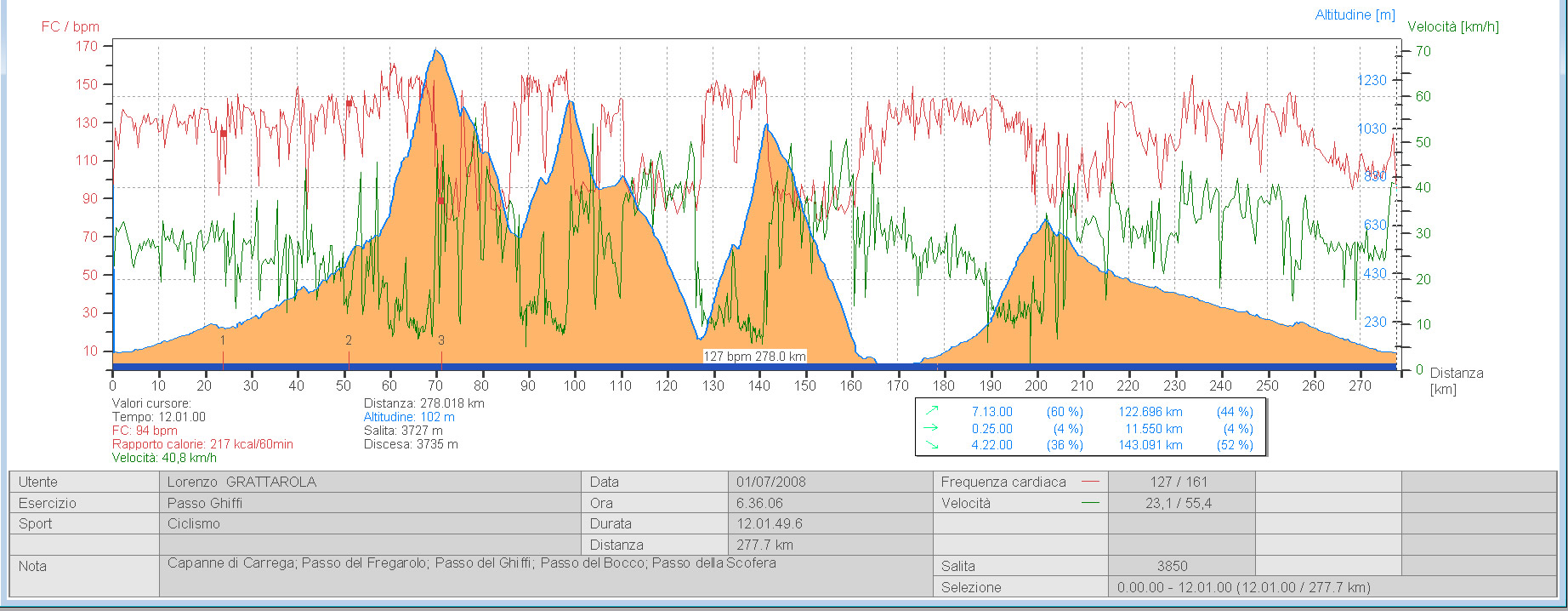Click the 'Salita: 3727 m' cursor value
Viewport: 1568px width, 611px height.
[x=403, y=431]
